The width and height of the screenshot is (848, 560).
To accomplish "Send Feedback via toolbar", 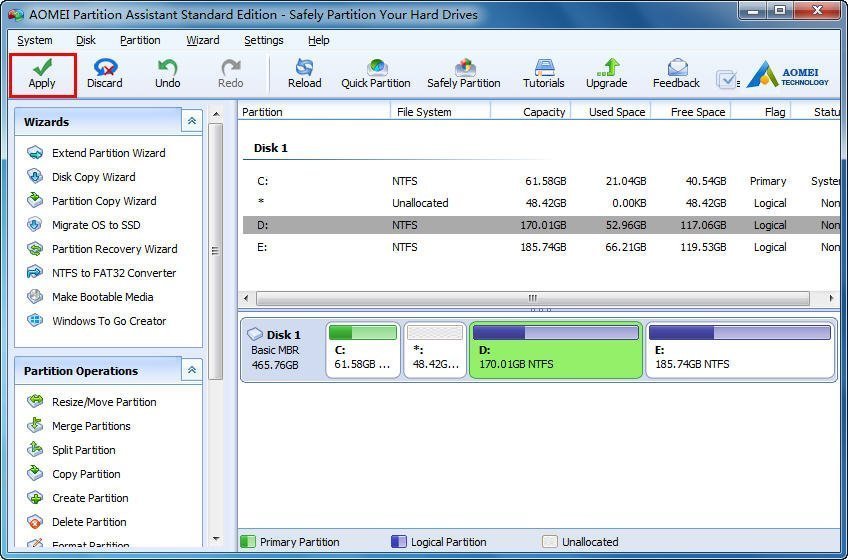I will [x=677, y=75].
